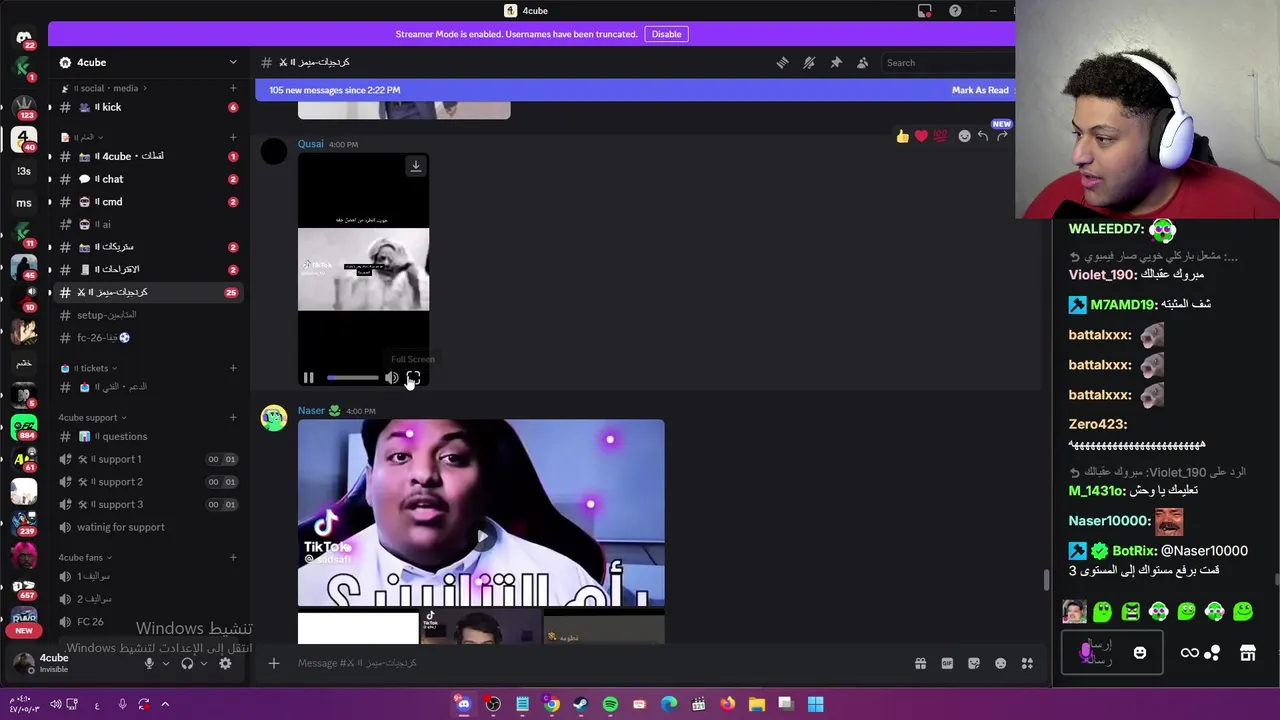Image resolution: width=1280 pixels, height=720 pixels.
Task: Collapse the 4cube fans category
Action: (x=85, y=557)
